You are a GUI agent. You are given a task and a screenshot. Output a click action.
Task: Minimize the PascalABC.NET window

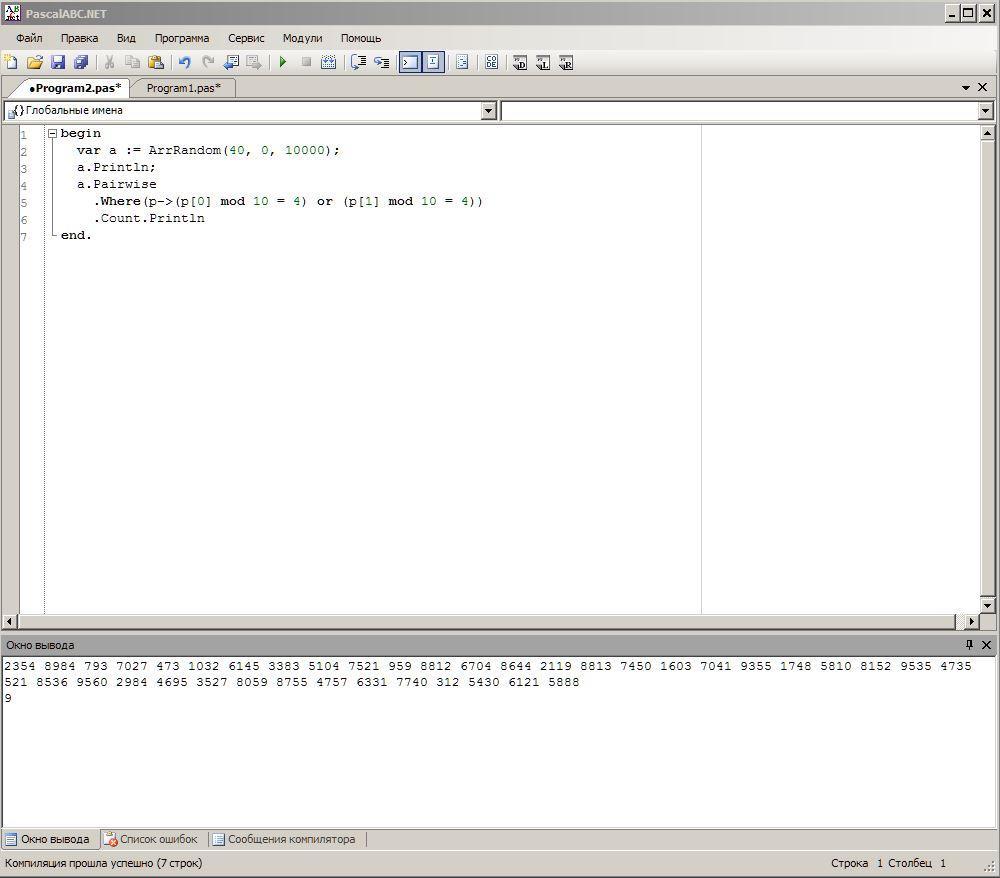pyautogui.click(x=952, y=13)
